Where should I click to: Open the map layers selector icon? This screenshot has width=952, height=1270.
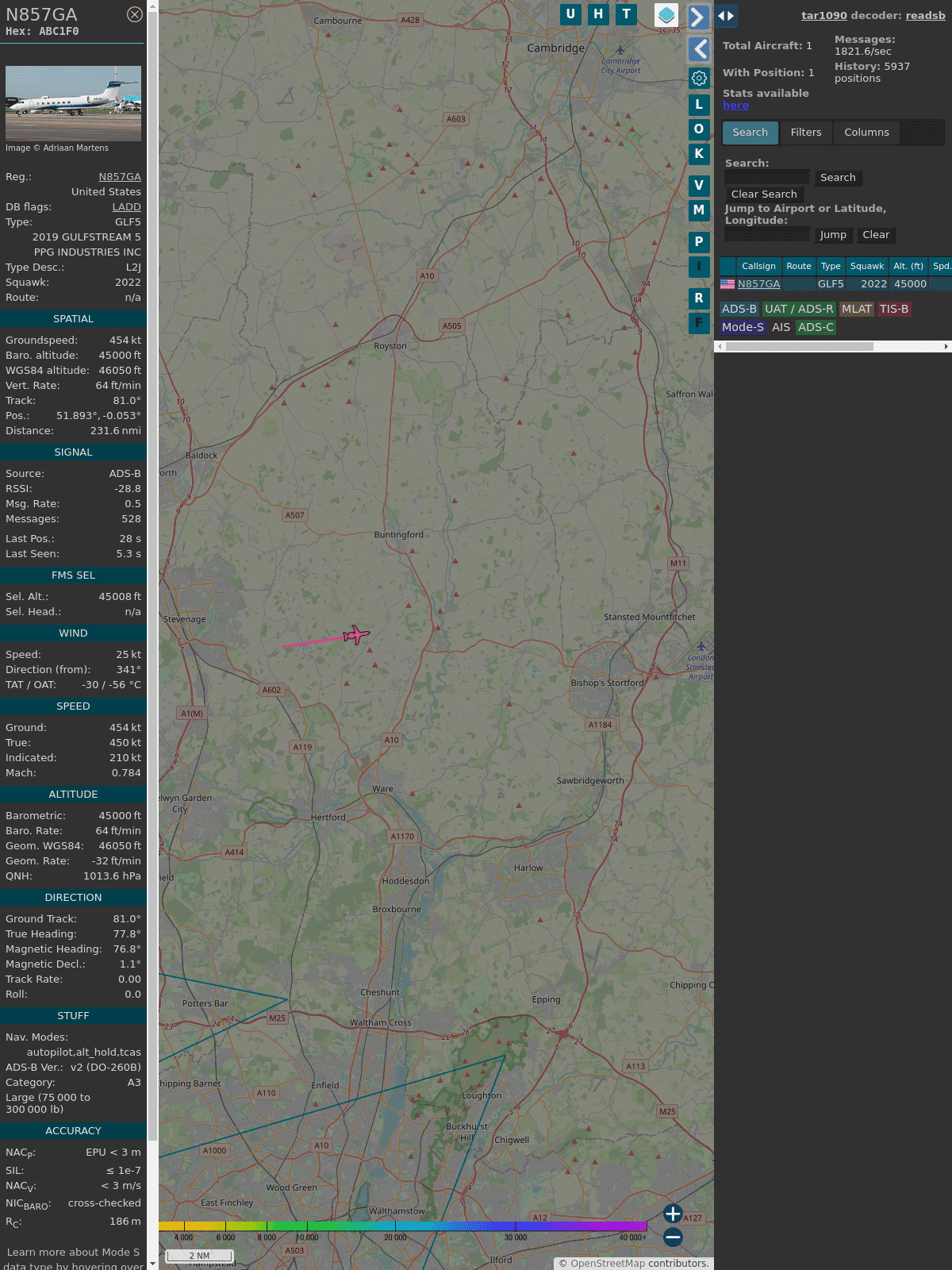(666, 15)
